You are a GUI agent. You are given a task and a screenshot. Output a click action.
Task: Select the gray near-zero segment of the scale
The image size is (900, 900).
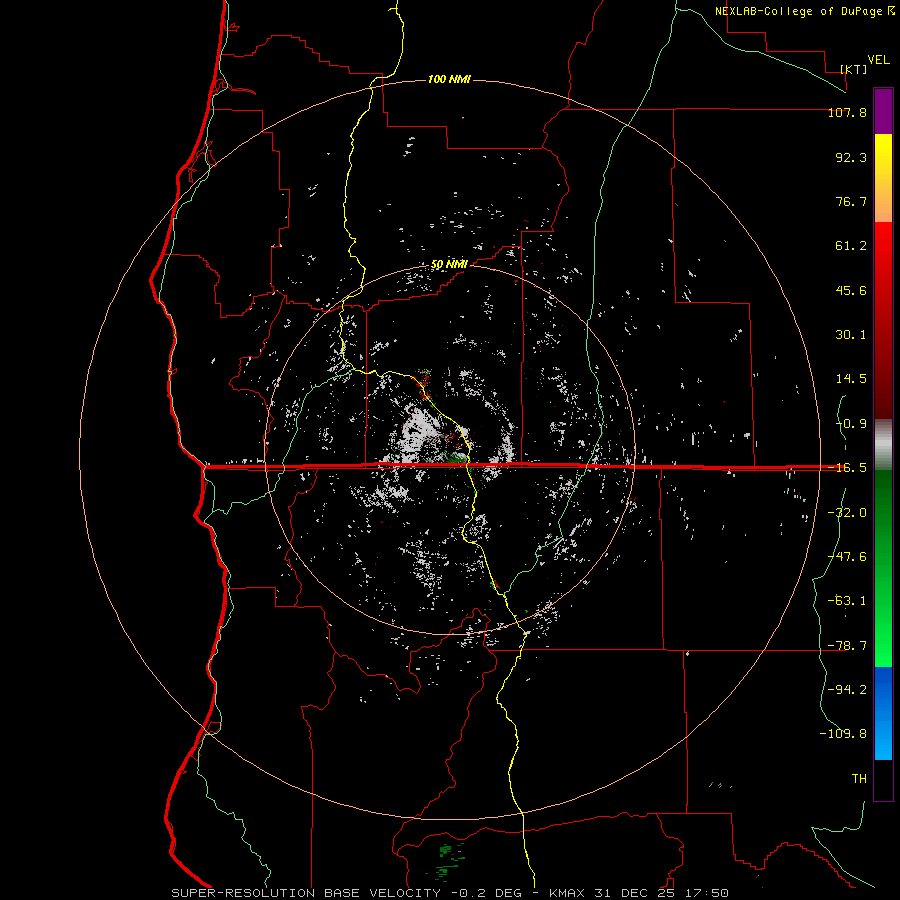point(883,442)
